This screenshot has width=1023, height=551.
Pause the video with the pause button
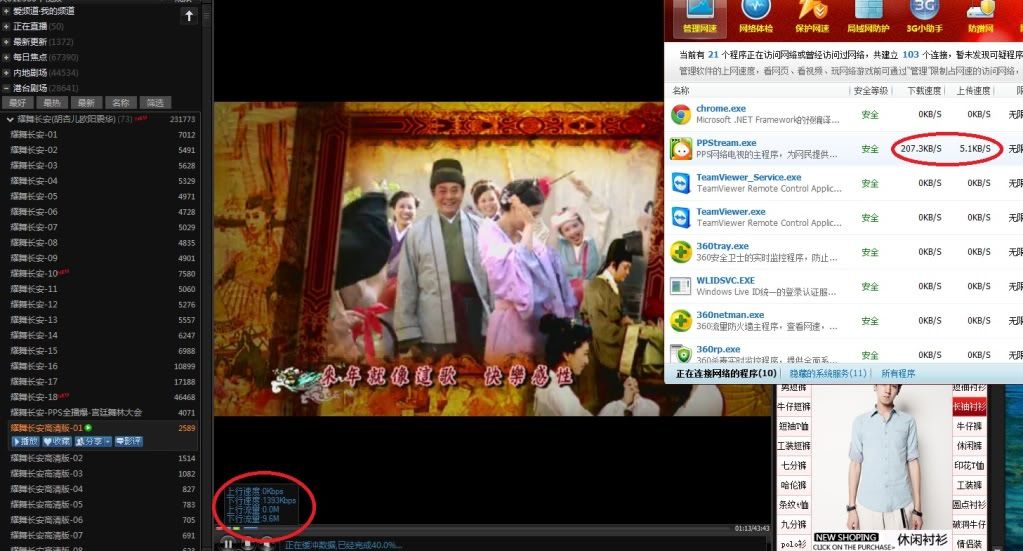(228, 543)
